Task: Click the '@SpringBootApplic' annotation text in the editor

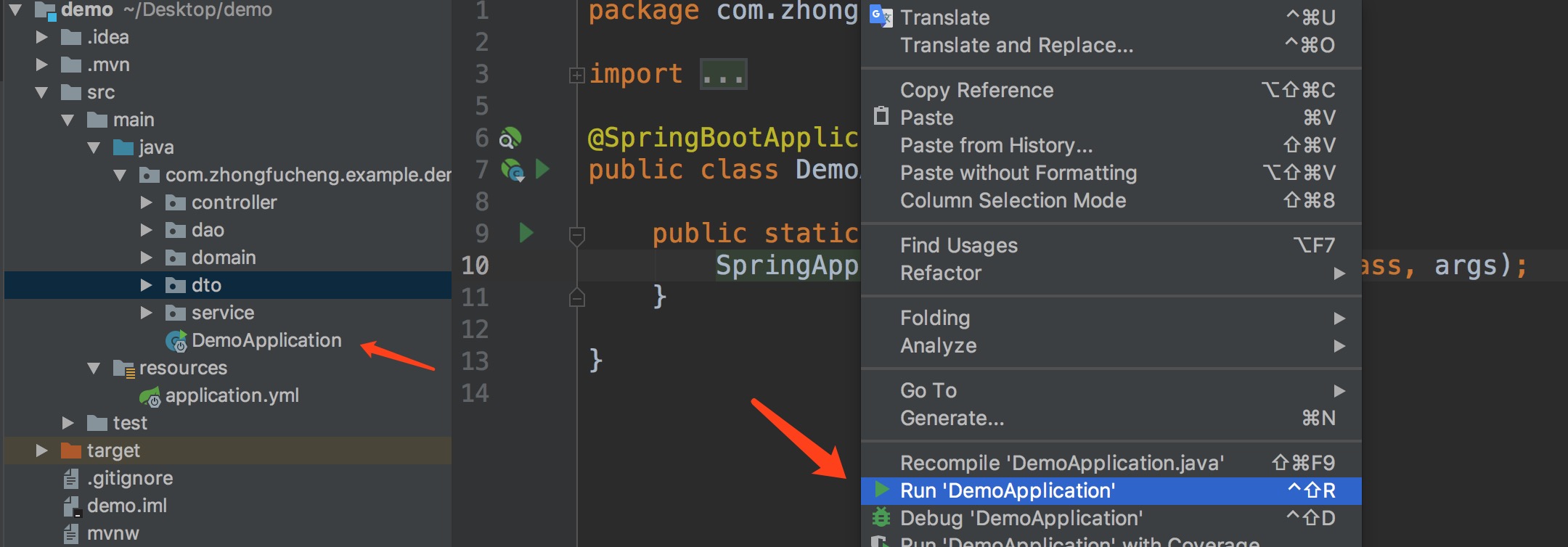Action: [x=723, y=138]
